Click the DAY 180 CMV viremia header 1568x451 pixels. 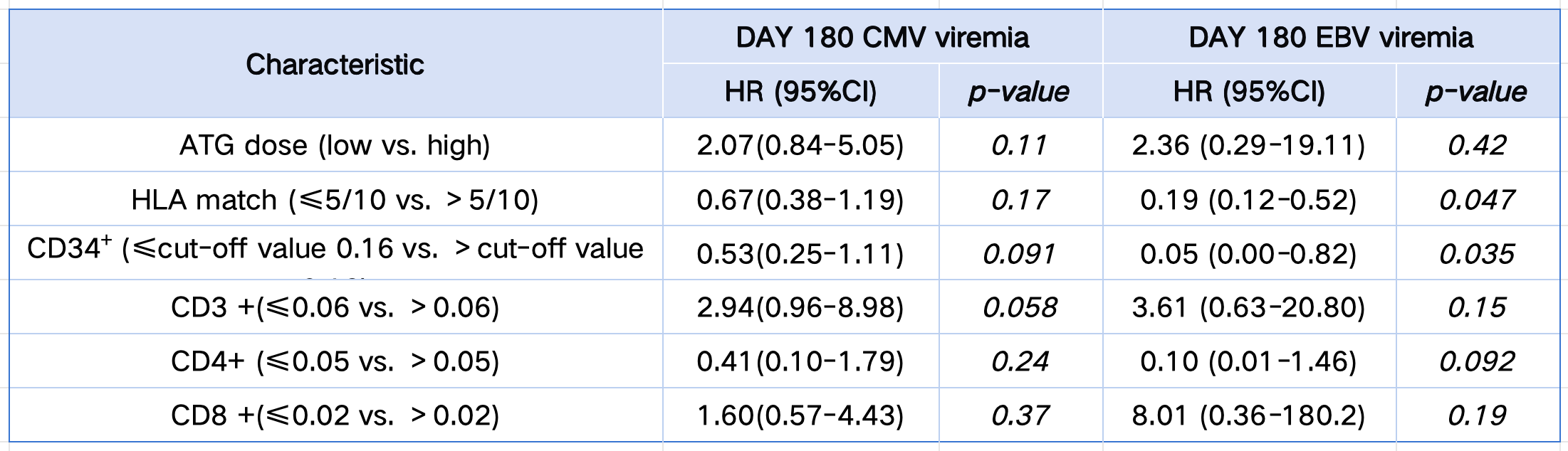coord(882,37)
